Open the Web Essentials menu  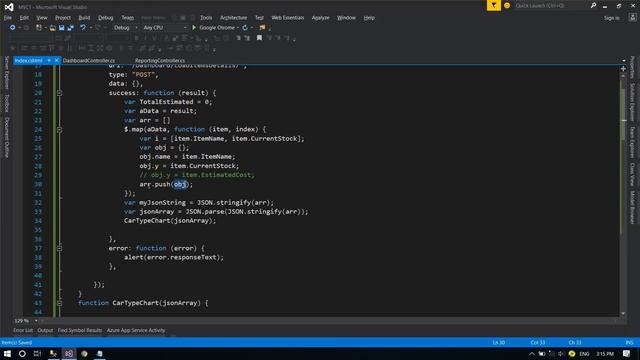tap(288, 18)
